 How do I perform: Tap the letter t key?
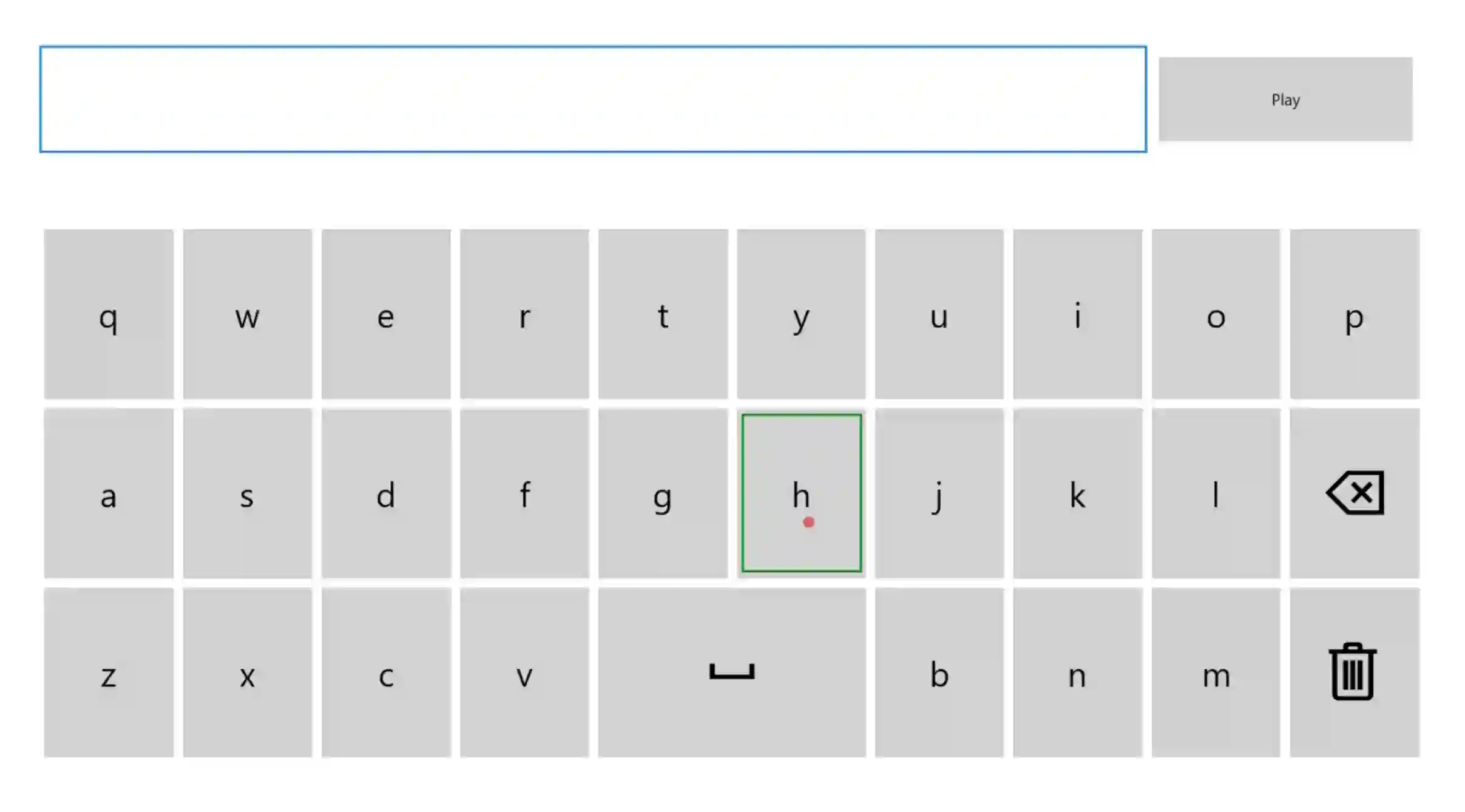[663, 314]
